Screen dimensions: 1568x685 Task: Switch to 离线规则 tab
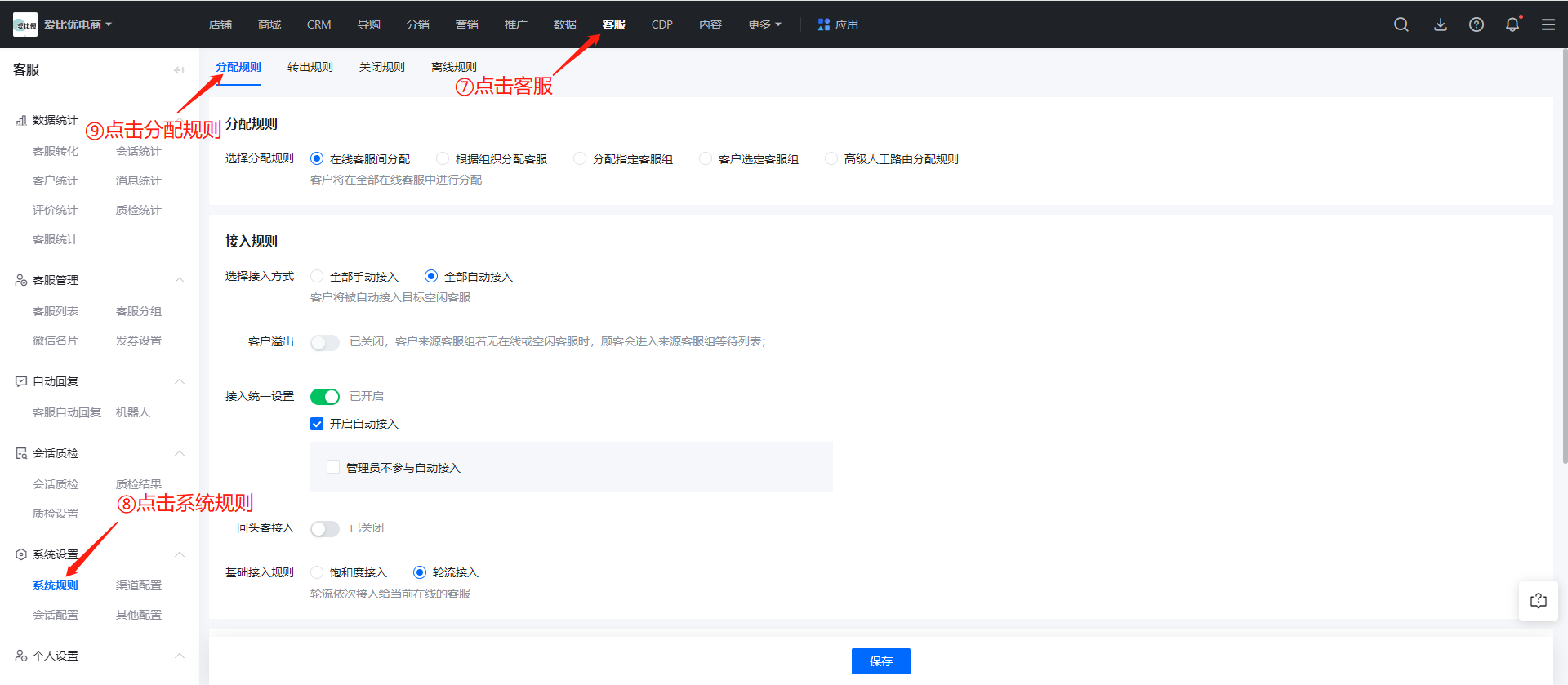[x=454, y=67]
